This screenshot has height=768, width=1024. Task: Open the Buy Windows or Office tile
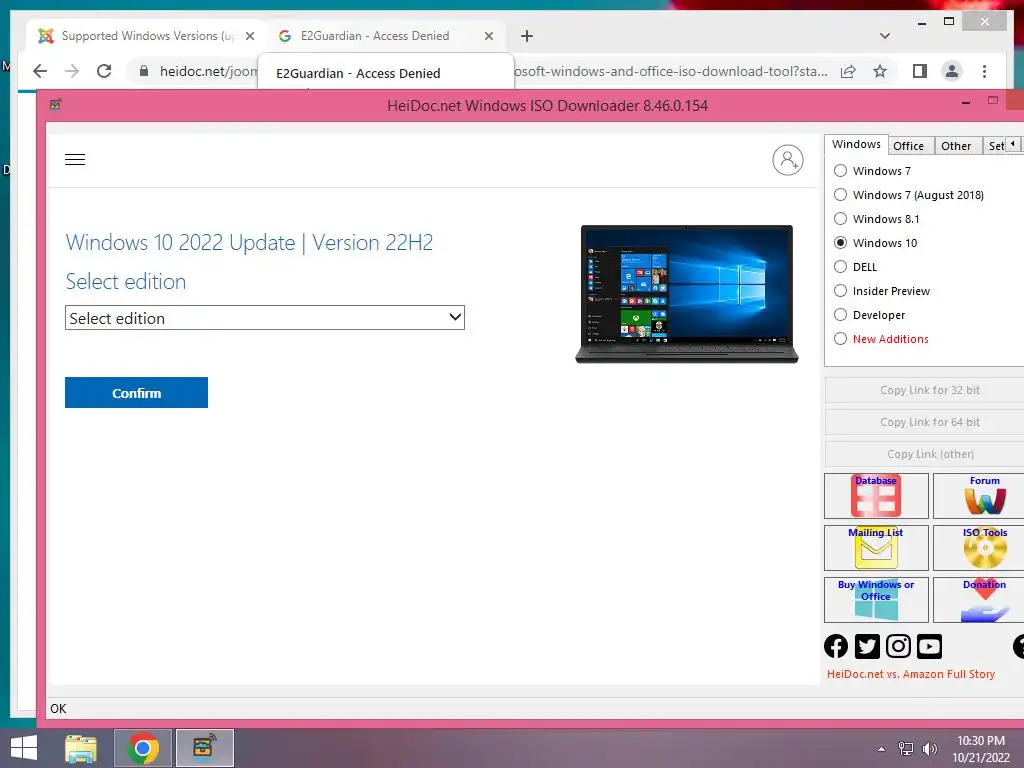click(876, 600)
